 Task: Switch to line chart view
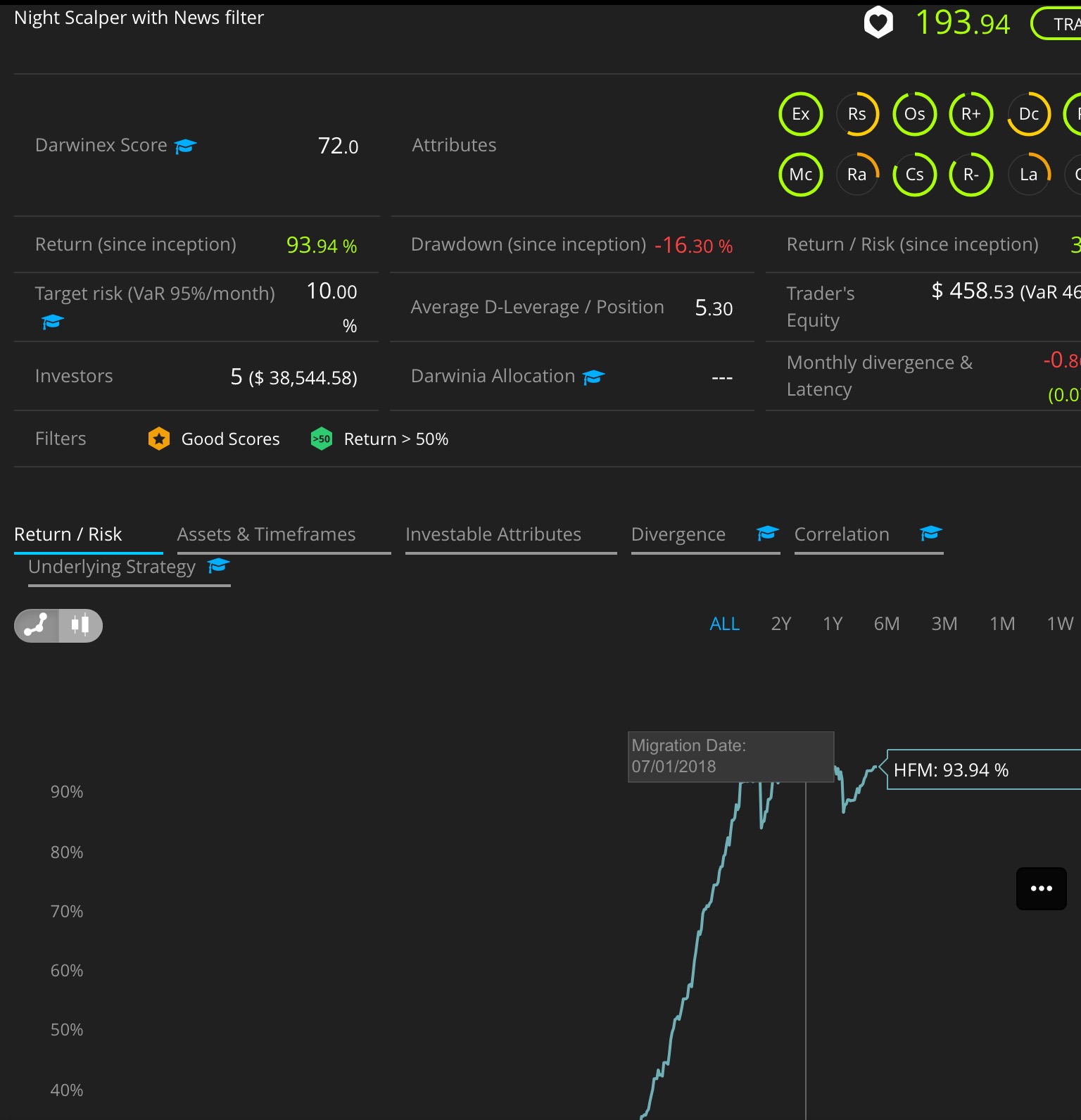click(x=36, y=625)
